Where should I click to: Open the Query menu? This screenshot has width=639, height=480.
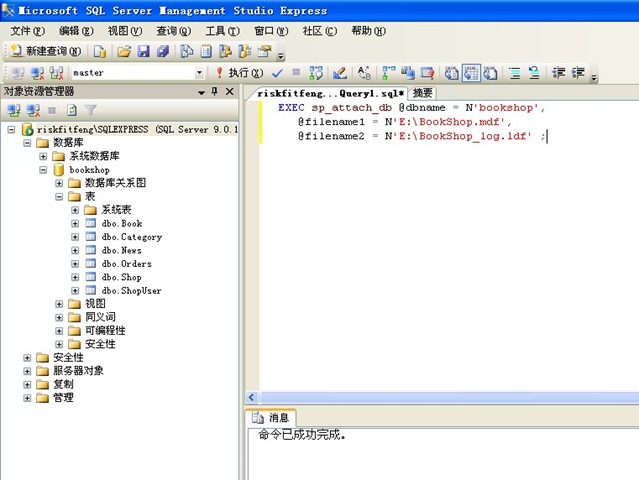[174, 31]
